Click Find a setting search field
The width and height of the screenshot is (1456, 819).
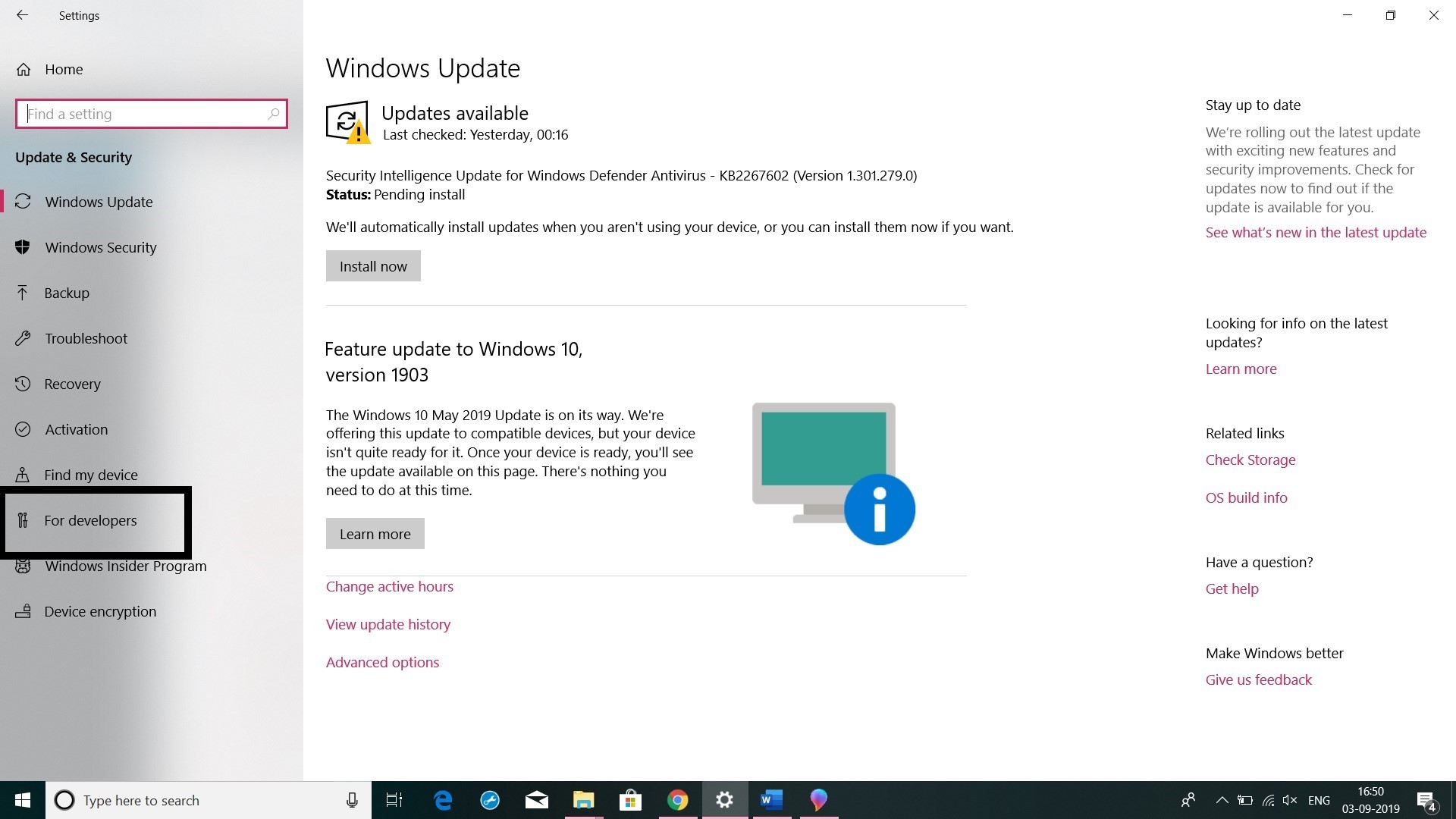coord(151,113)
